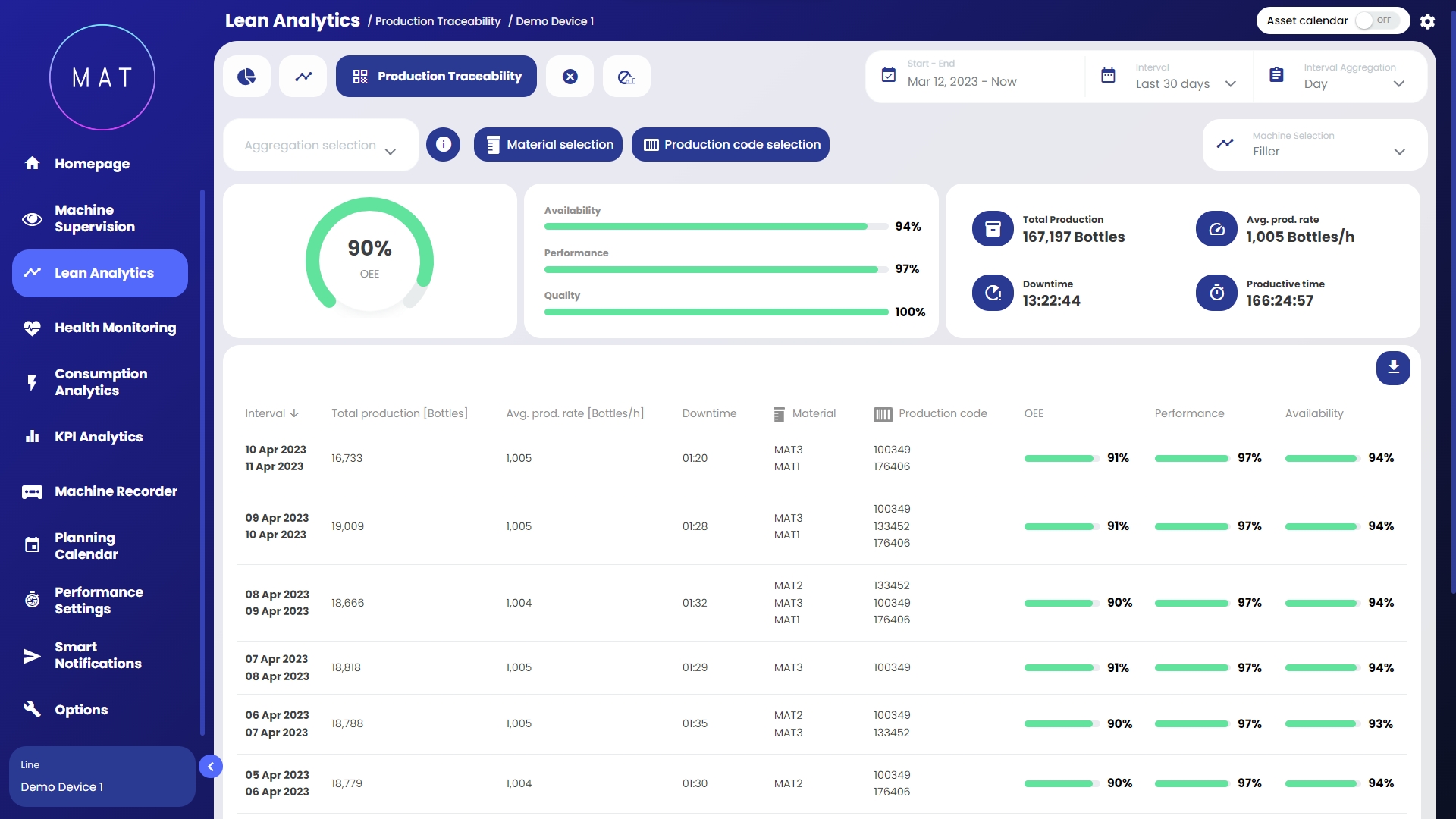1456x819 pixels.
Task: Expand the Aggregation selection dropdown
Action: pos(321,145)
